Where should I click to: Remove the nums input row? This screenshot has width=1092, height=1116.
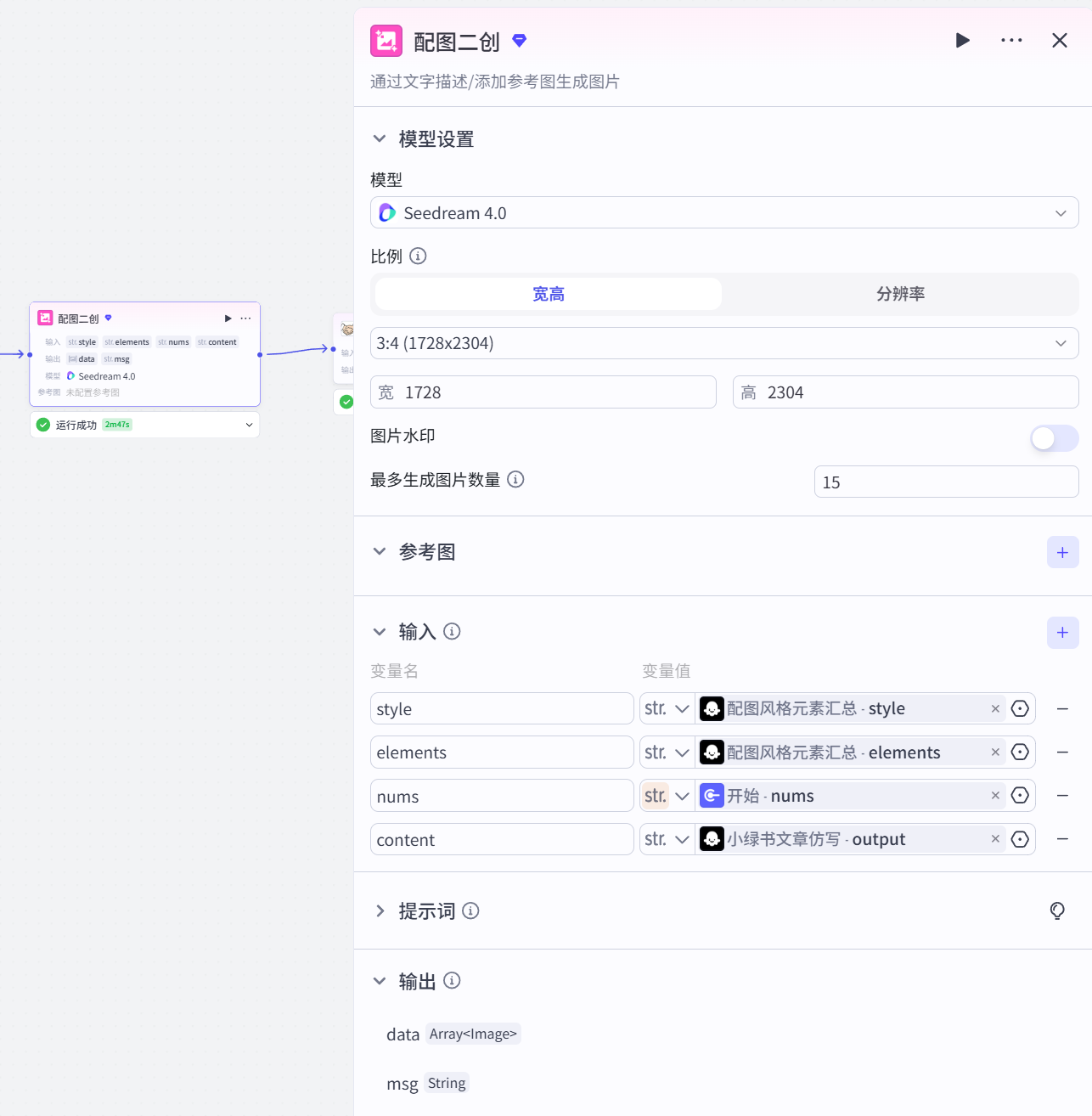click(1062, 795)
